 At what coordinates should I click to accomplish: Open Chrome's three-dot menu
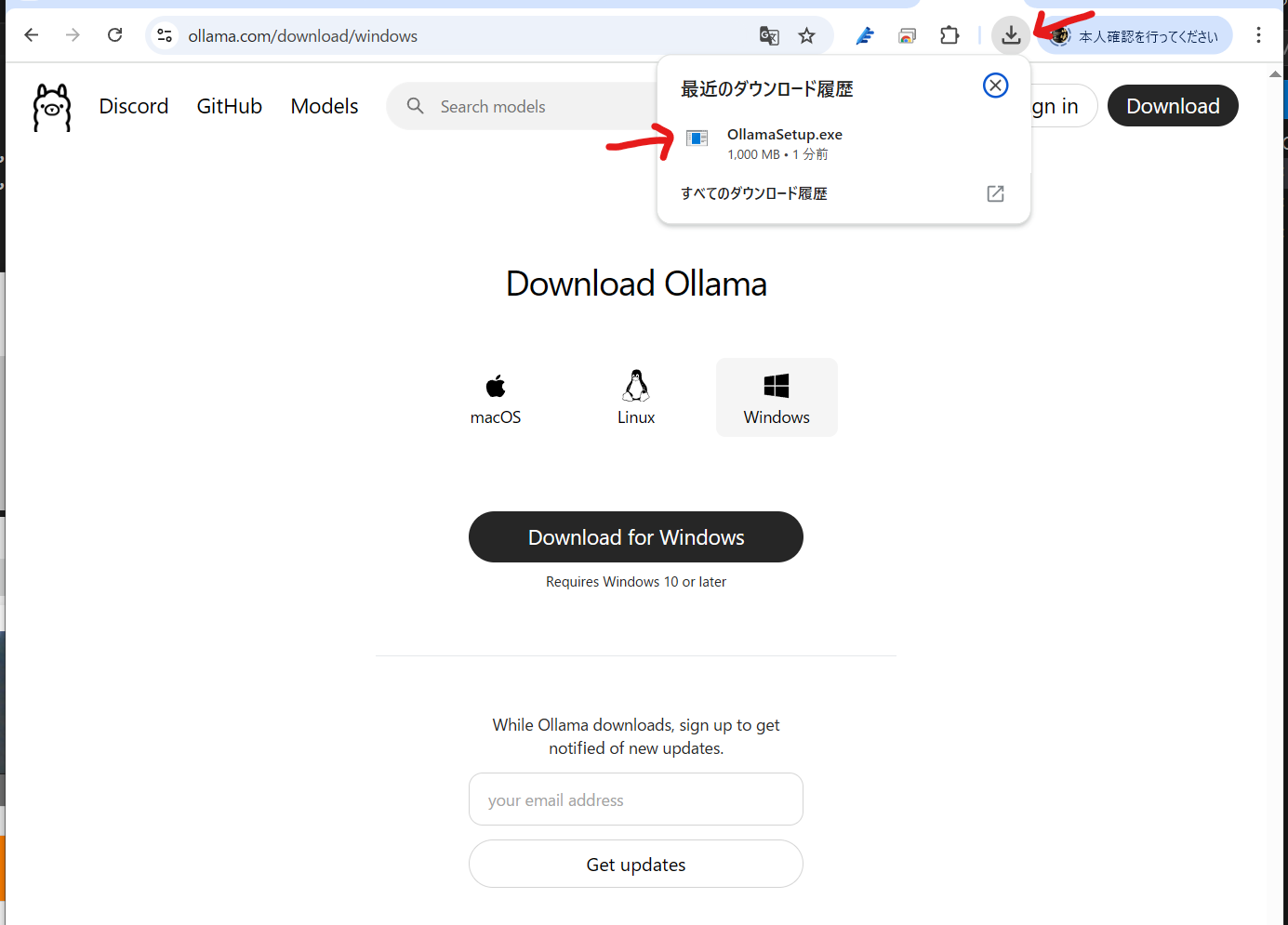tap(1258, 35)
